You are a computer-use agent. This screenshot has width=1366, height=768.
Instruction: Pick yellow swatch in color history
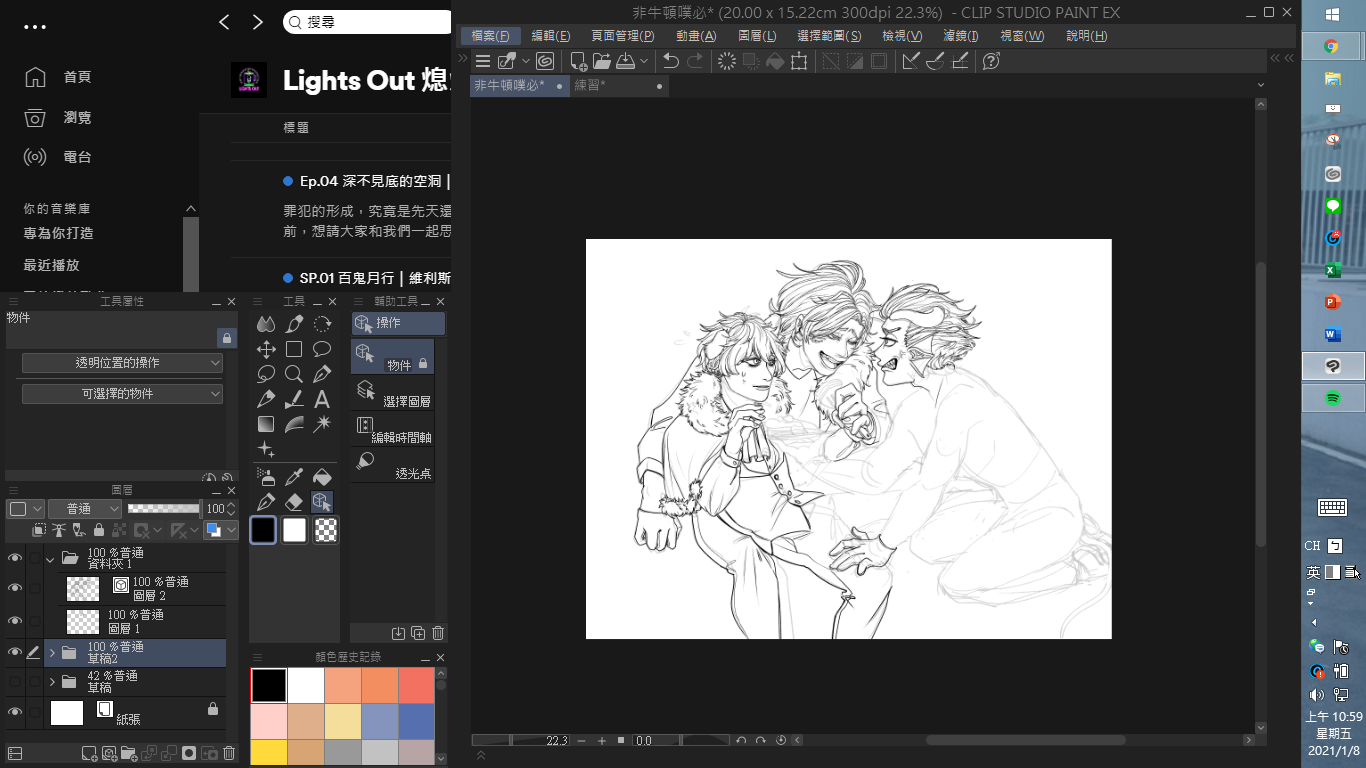point(268,752)
